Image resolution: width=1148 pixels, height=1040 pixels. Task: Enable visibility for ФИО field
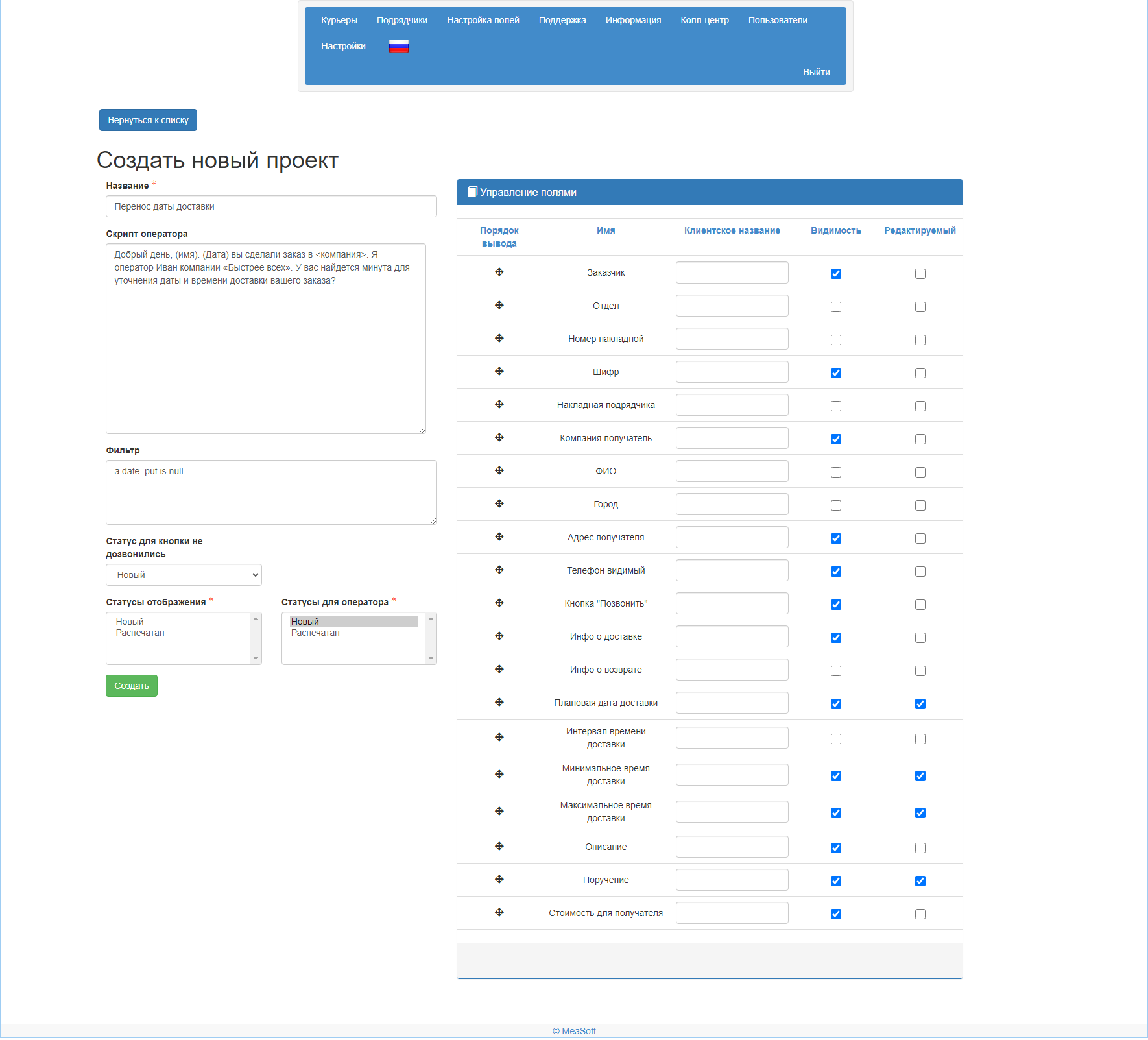836,472
